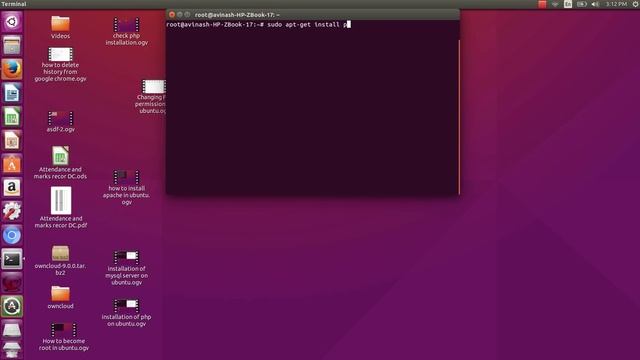Screen dimensions: 640x360
Task: Select the asdf-2.ogv video file
Action: (60, 122)
